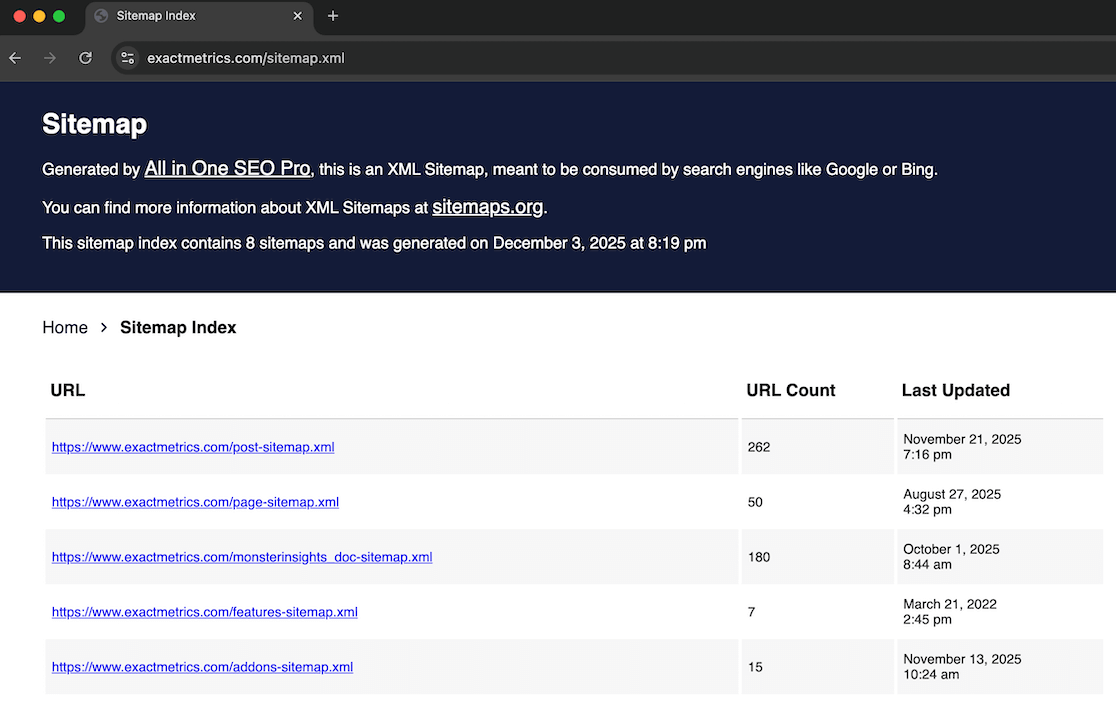Click the browser back navigation arrow

coord(14,57)
